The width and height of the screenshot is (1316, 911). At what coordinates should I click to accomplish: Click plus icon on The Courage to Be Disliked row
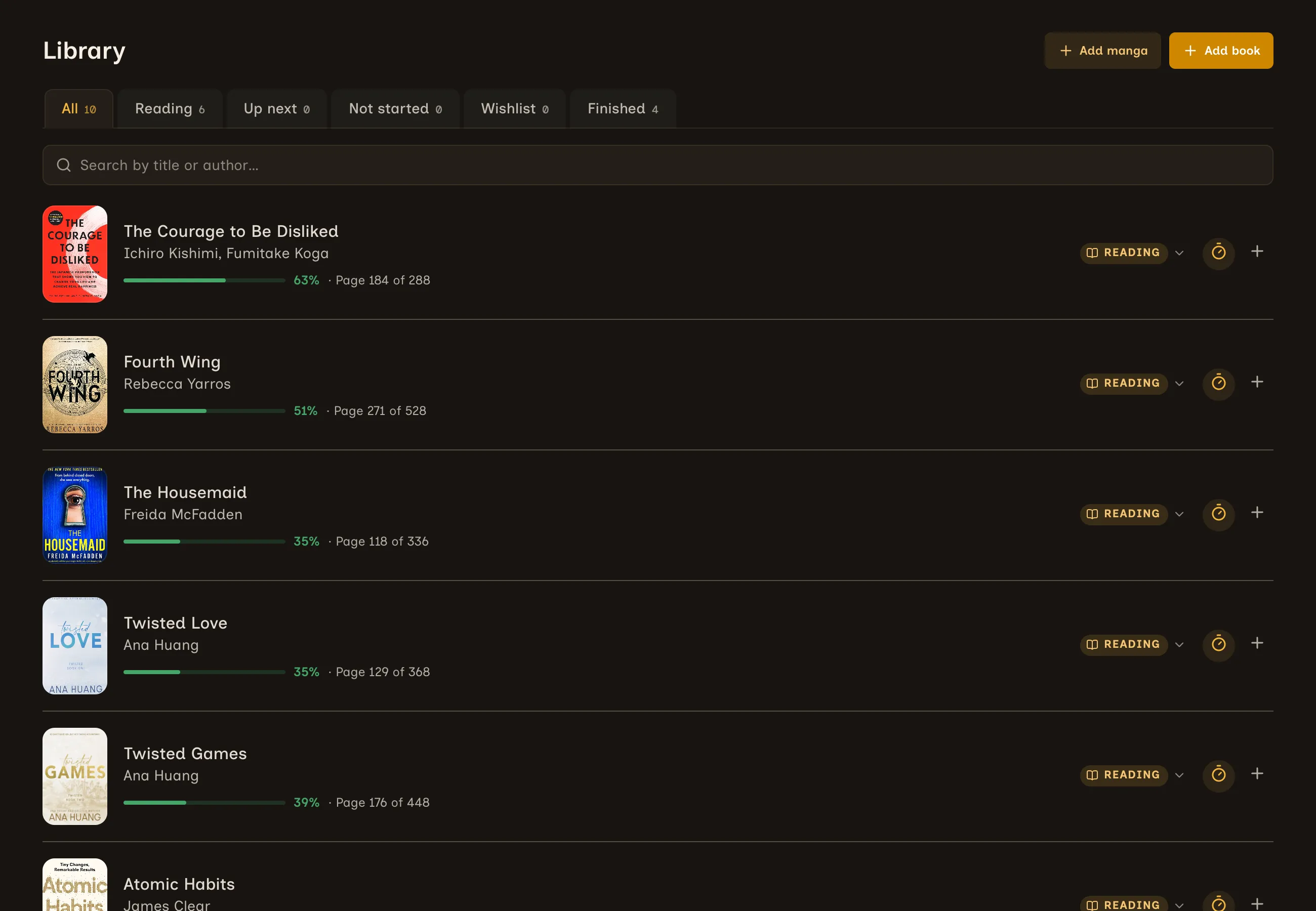[x=1257, y=251]
